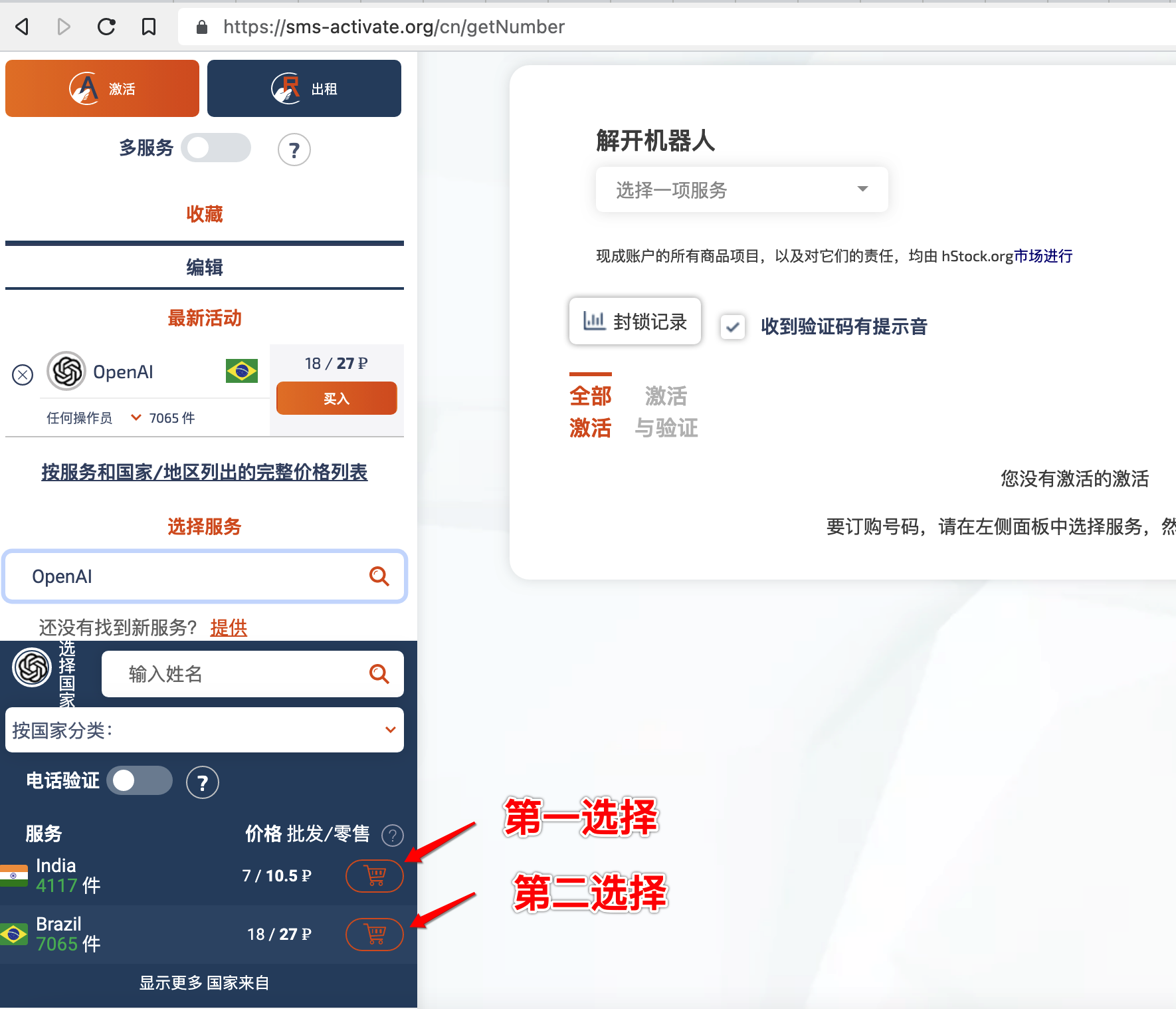Switch to the 出租 tab
Viewport: 1176px width, 1009px height.
(x=304, y=88)
